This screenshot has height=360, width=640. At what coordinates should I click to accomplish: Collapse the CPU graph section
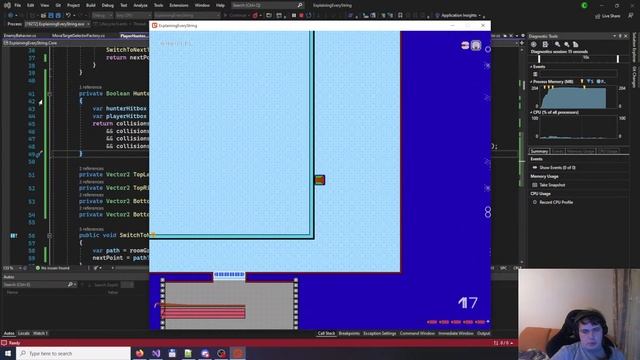pos(531,112)
